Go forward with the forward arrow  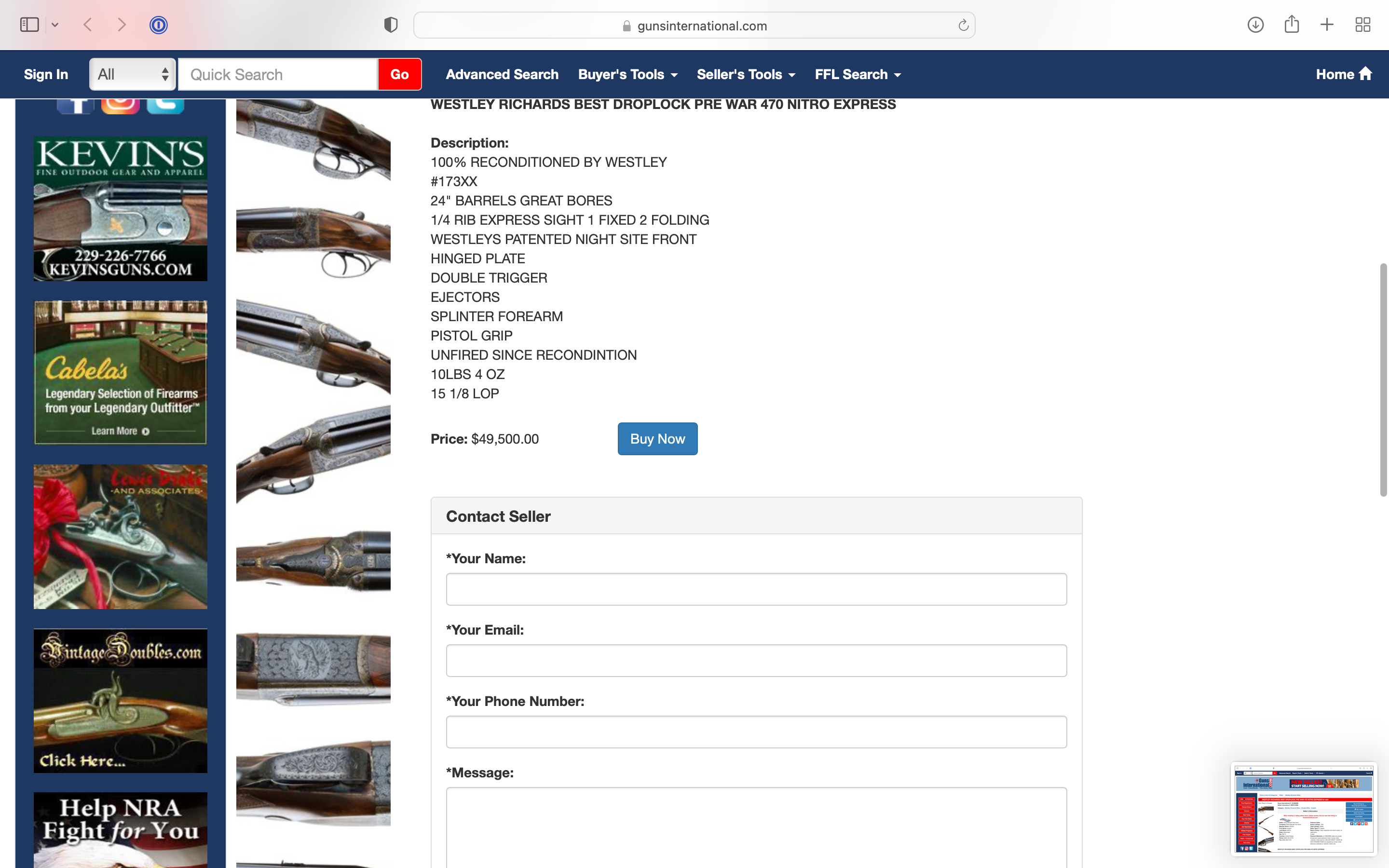pos(122,25)
